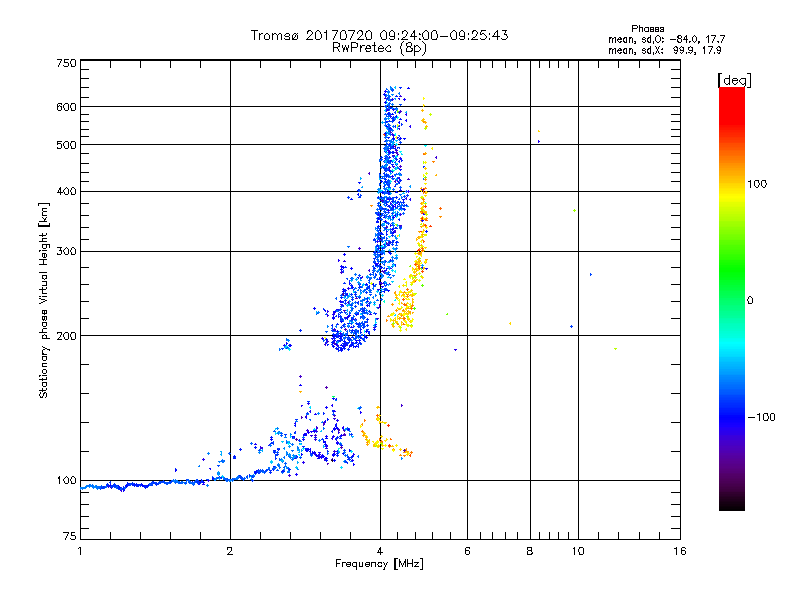
Task: Click the colorbar tick label '0'
Action: coord(750,301)
